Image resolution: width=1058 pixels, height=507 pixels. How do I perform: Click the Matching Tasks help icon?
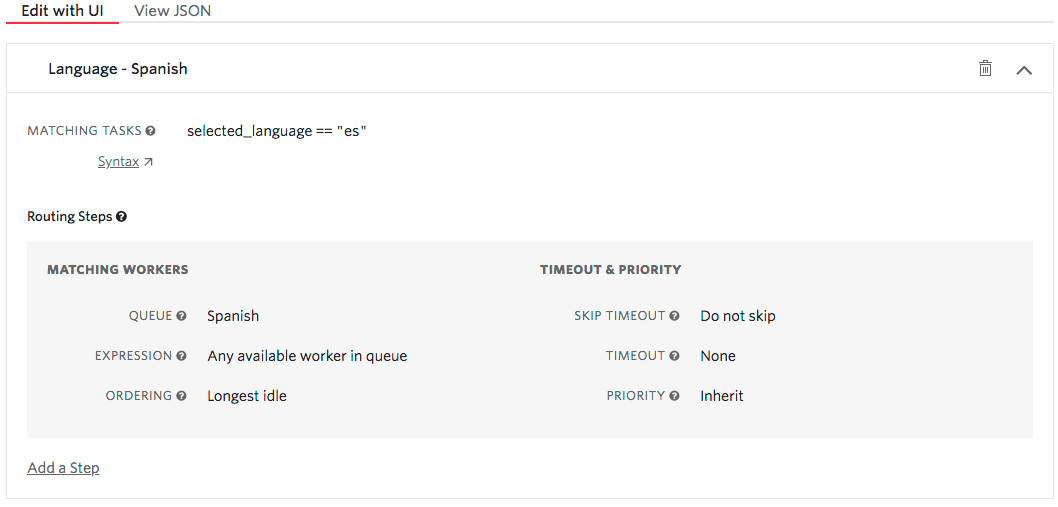(151, 131)
